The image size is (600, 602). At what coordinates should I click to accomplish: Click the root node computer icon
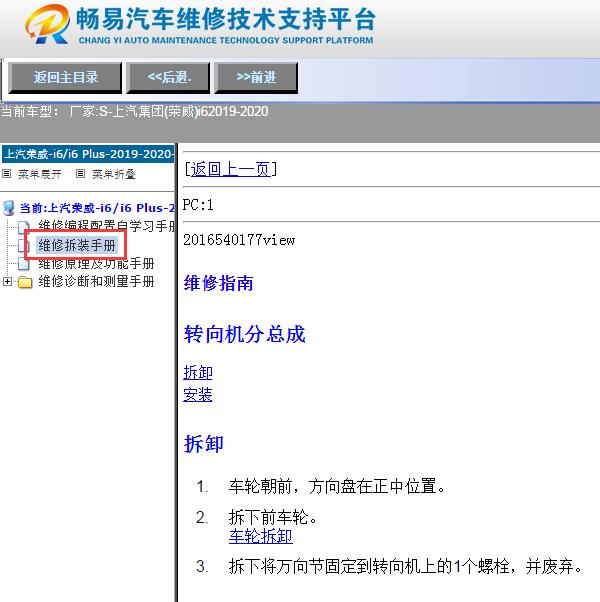[x=8, y=208]
